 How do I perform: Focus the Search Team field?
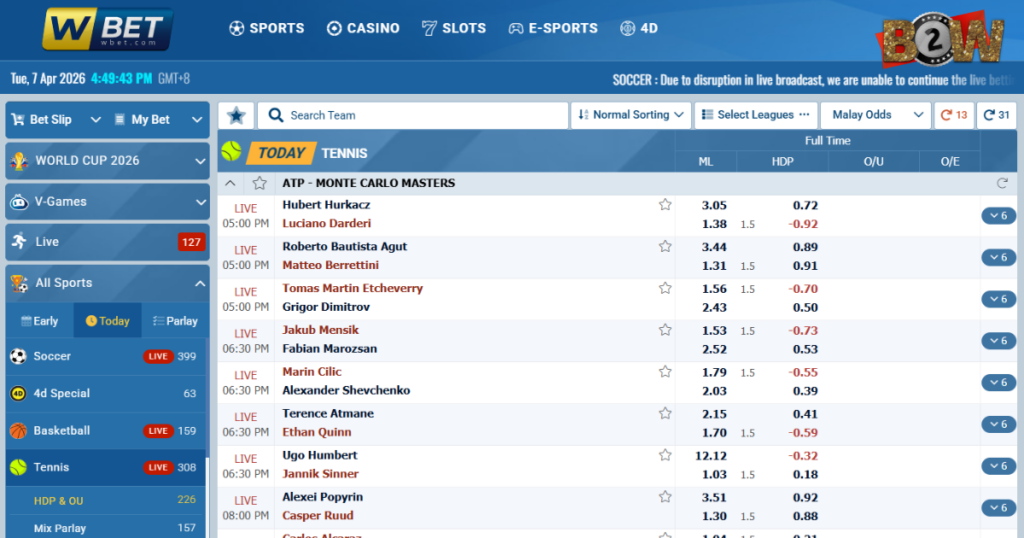[x=413, y=116]
